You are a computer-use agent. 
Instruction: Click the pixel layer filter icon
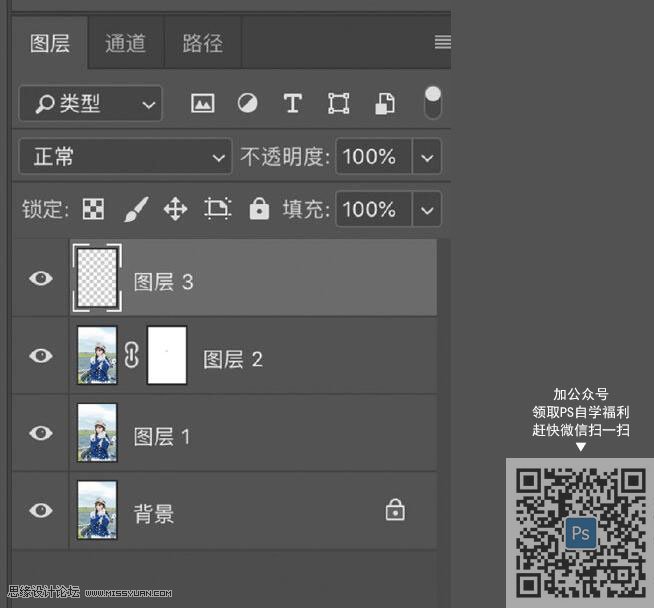click(x=203, y=103)
